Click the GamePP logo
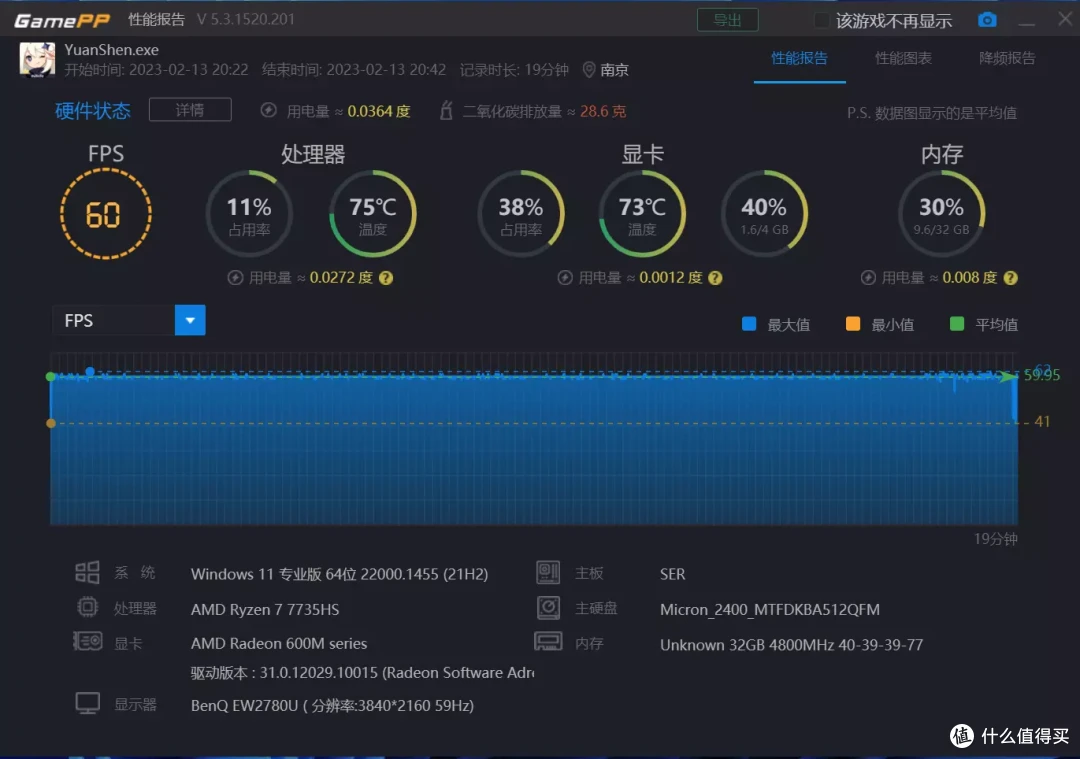Viewport: 1080px width, 759px height. click(62, 21)
